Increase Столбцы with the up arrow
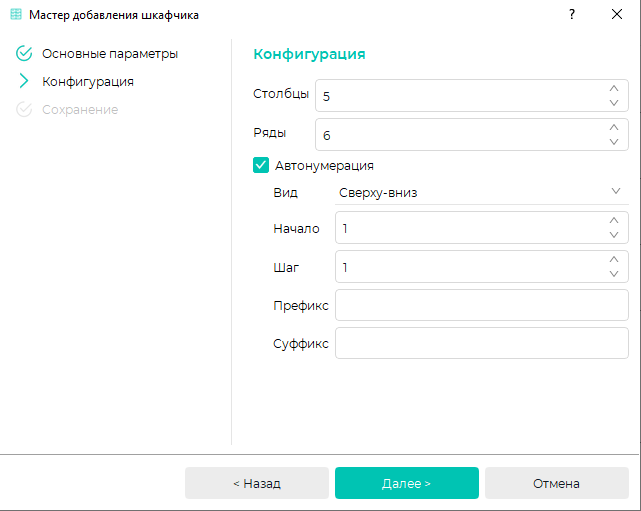 [x=614, y=88]
